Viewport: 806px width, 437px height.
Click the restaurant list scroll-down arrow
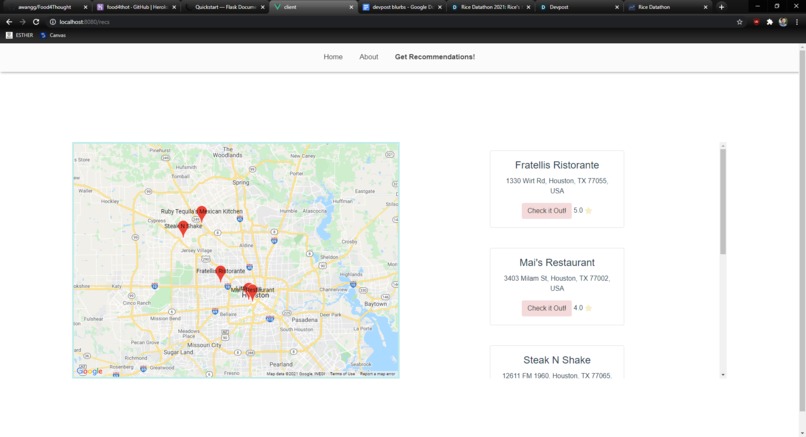[723, 375]
